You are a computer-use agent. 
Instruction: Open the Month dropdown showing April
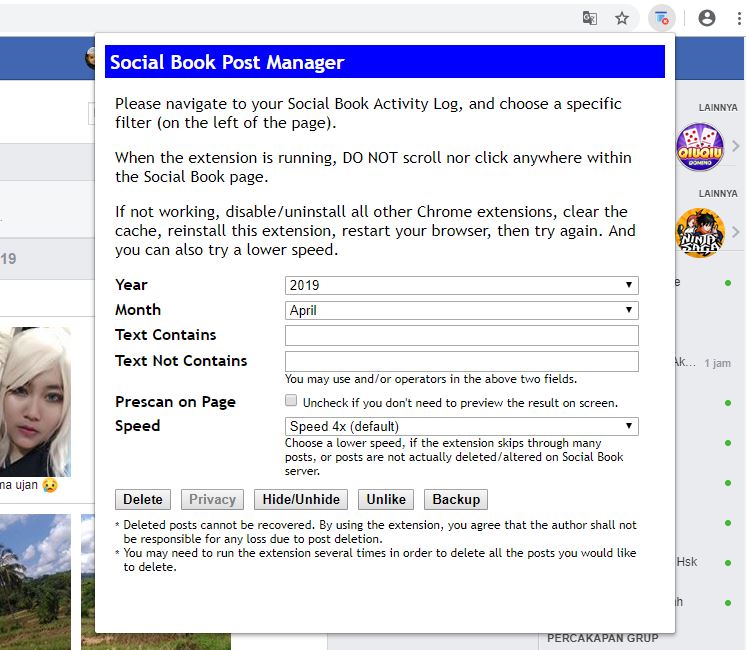click(x=461, y=310)
